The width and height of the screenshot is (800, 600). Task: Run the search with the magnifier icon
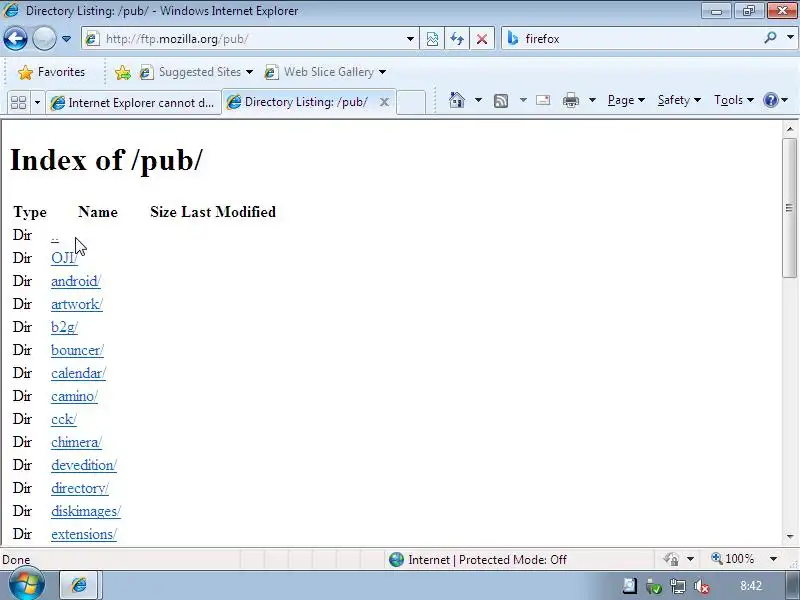[770, 38]
